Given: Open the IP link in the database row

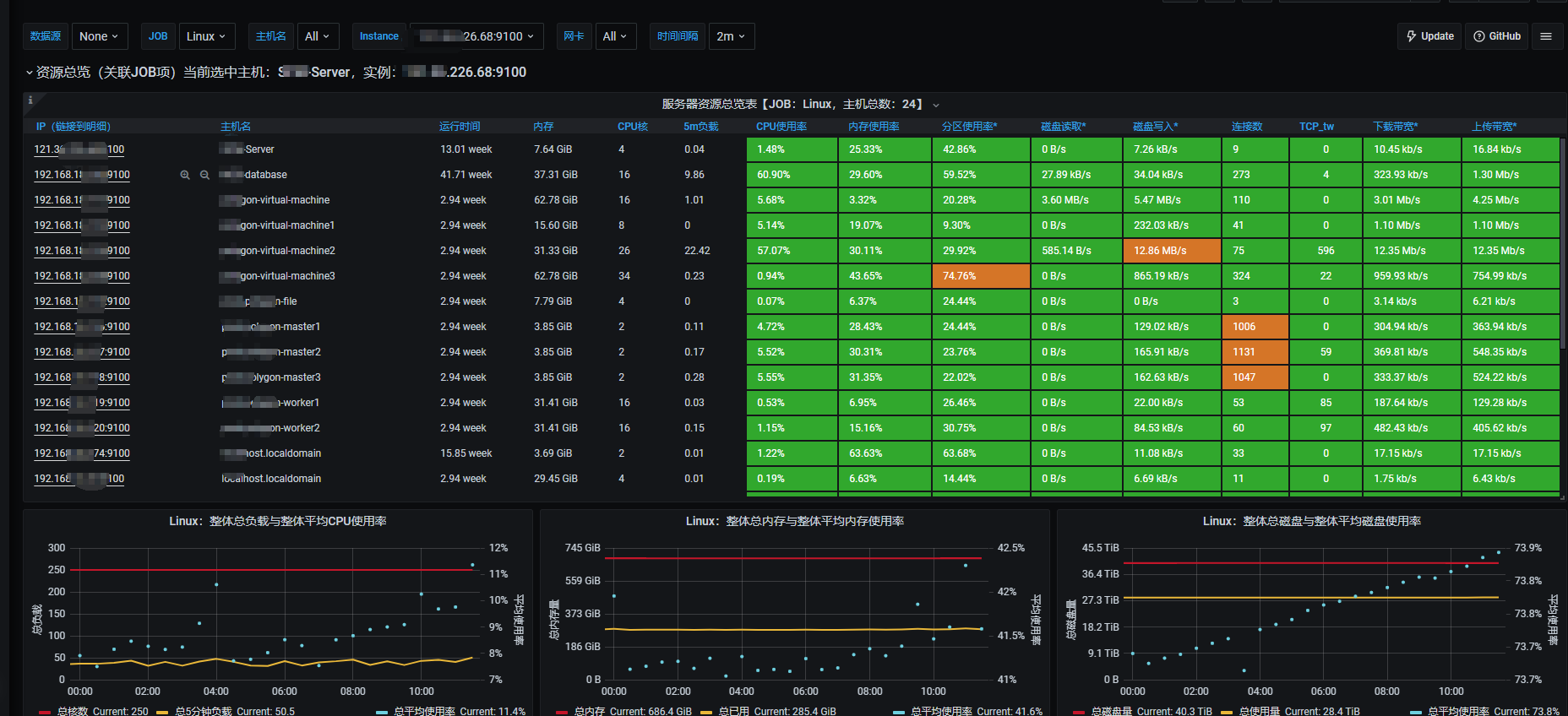Looking at the screenshot, I should (x=82, y=175).
